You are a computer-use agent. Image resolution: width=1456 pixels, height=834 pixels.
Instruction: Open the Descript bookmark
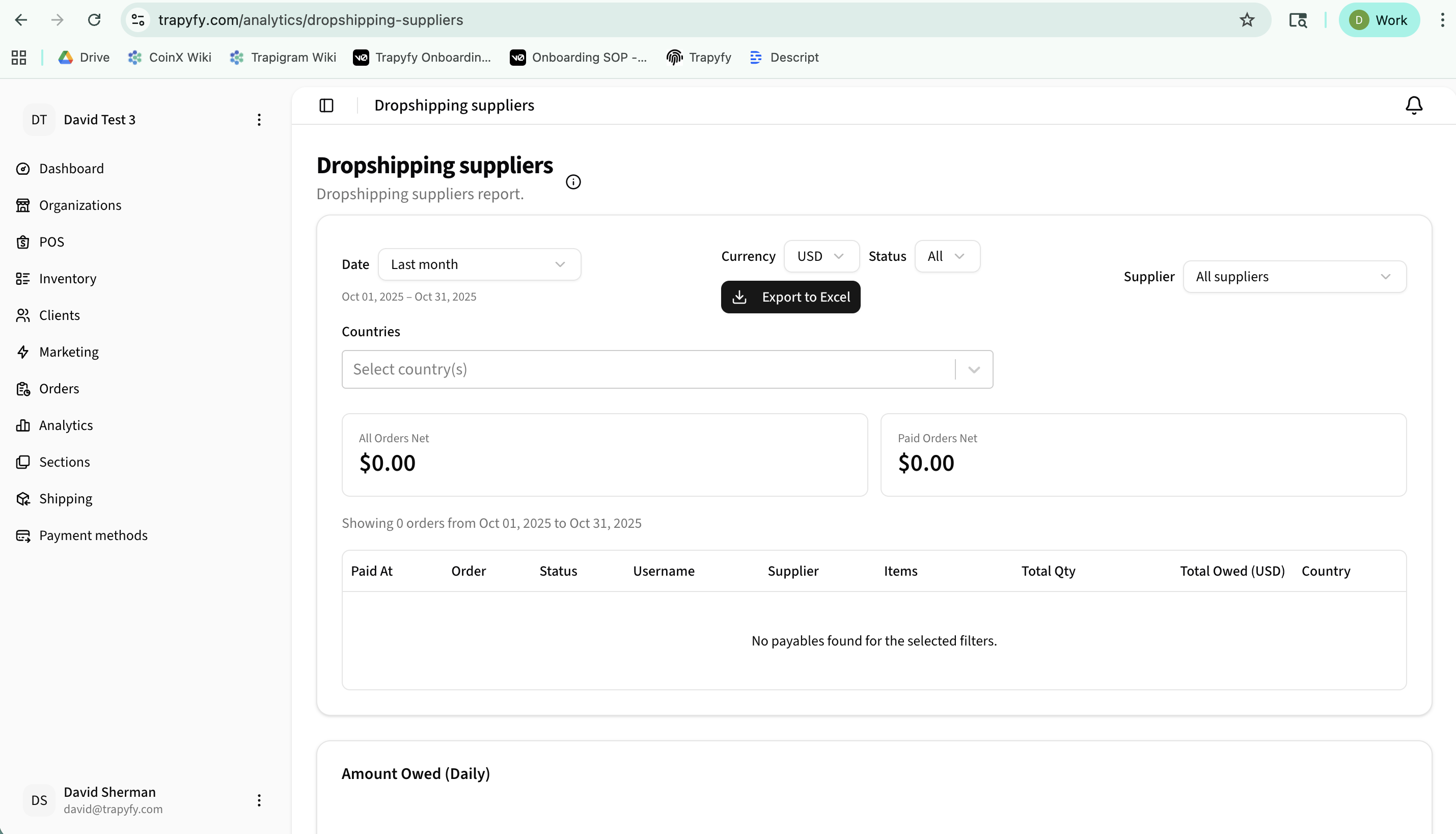(784, 57)
